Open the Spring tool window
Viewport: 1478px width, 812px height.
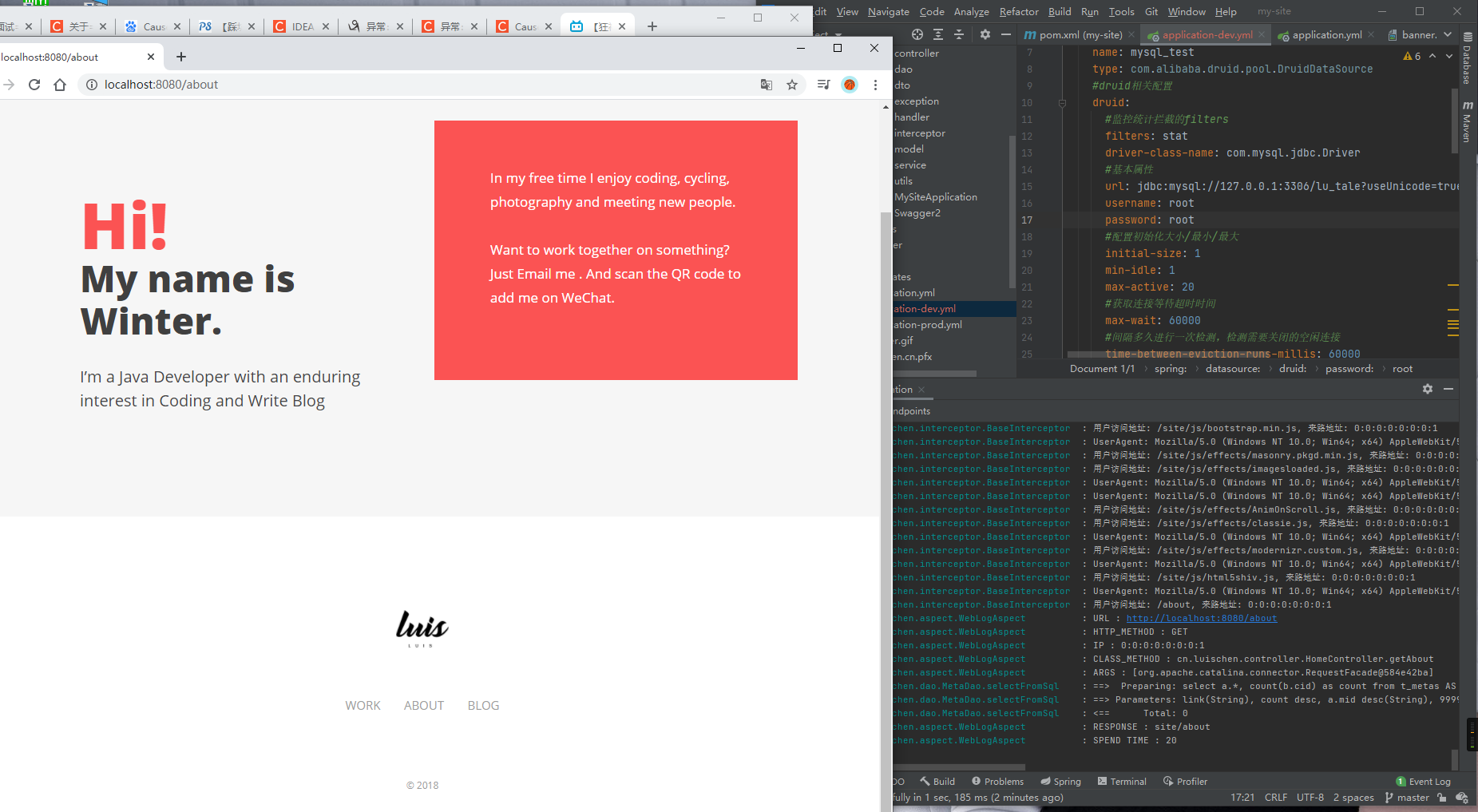(x=1060, y=782)
